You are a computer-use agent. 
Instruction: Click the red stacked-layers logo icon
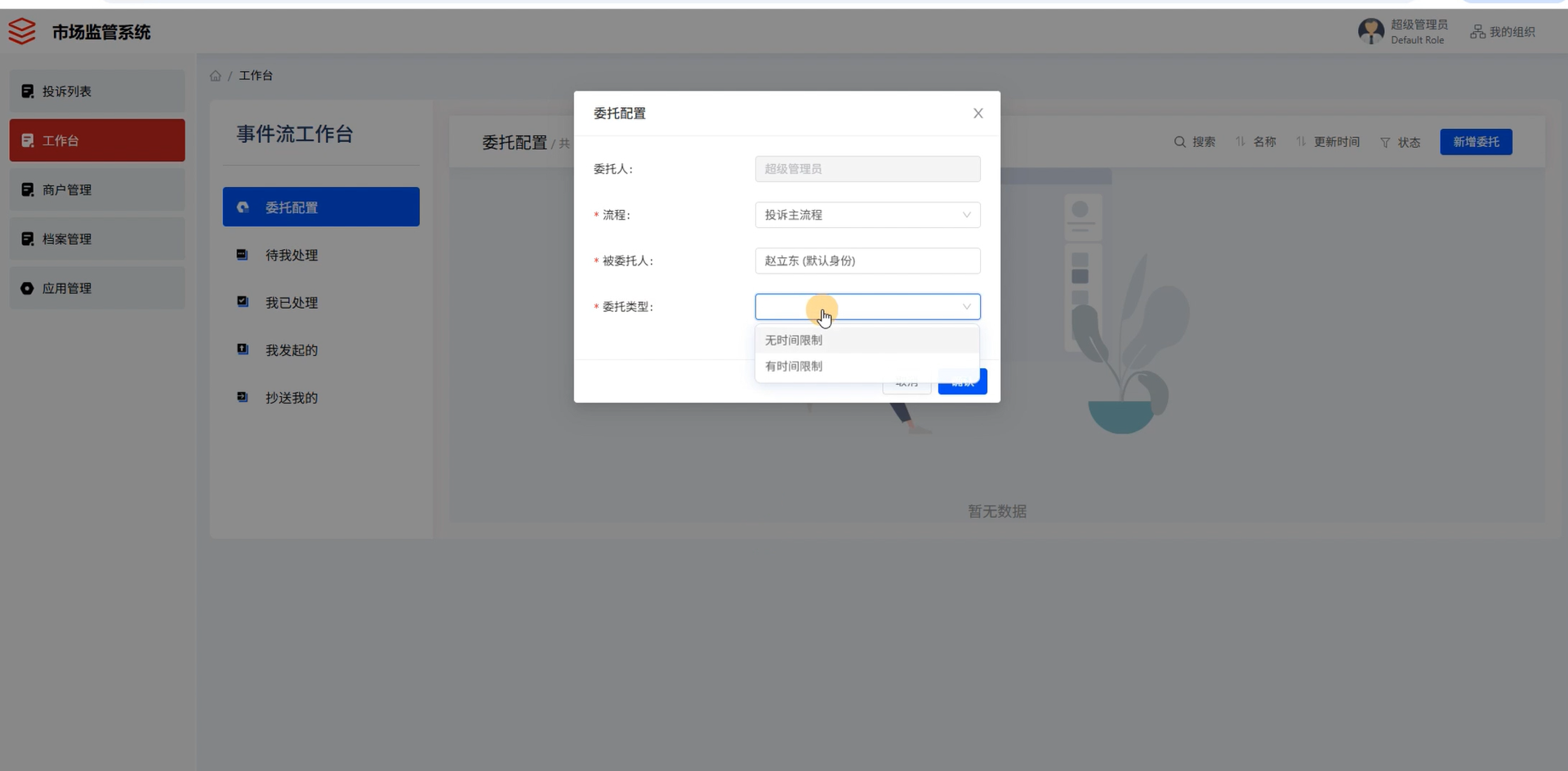[x=22, y=32]
